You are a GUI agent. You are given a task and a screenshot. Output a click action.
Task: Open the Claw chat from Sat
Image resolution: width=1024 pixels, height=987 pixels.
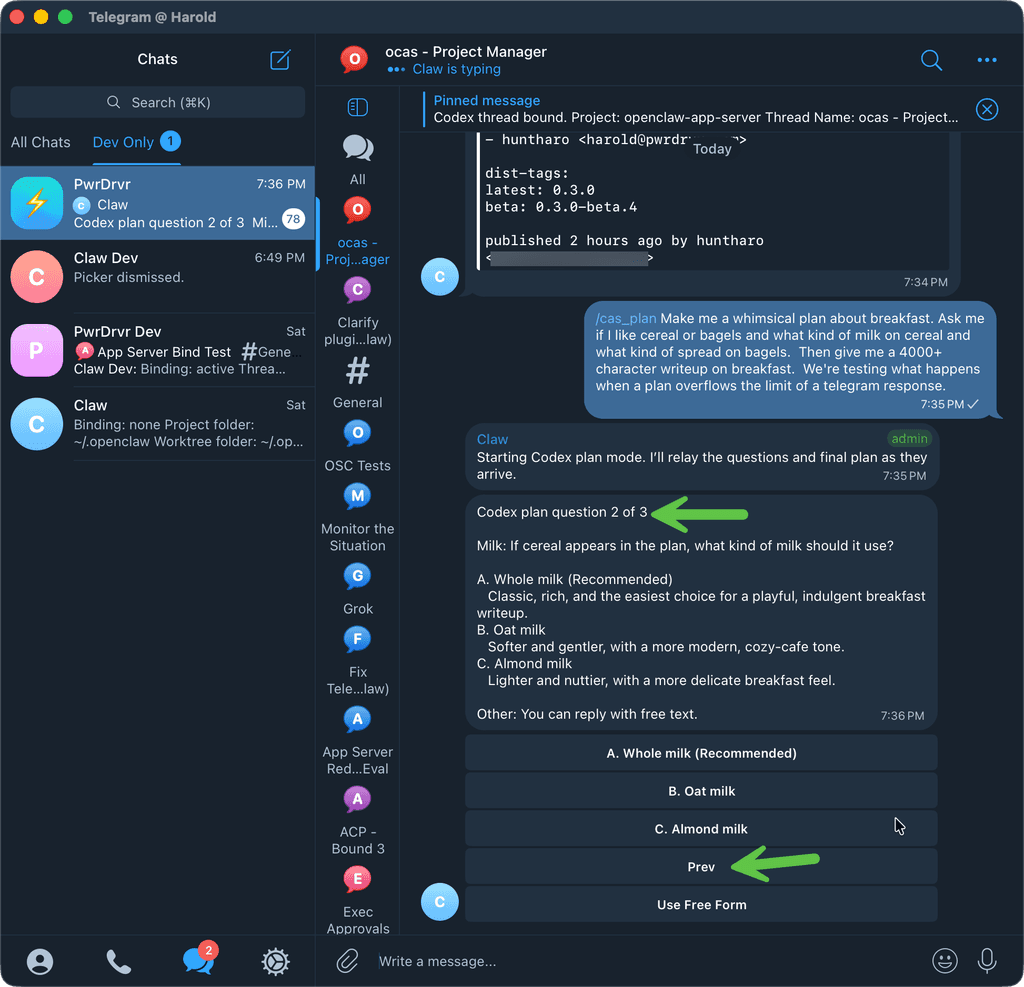coord(157,424)
